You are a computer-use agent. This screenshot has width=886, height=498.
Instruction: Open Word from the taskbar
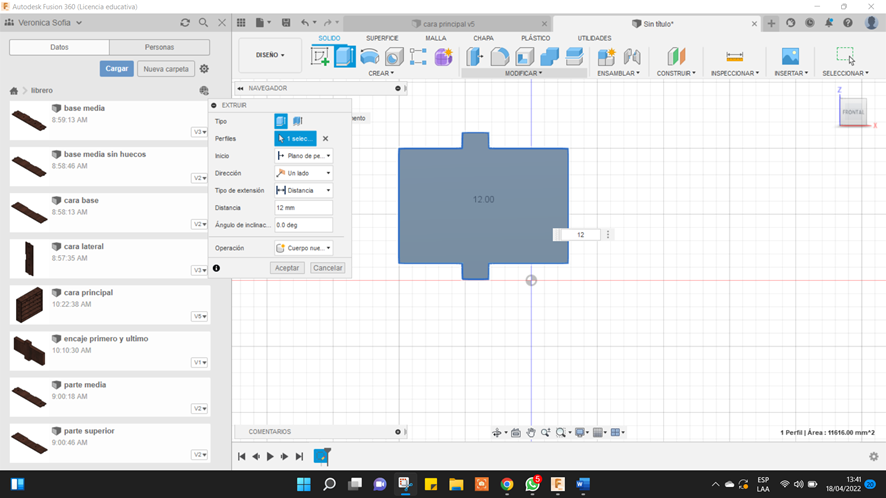point(583,484)
